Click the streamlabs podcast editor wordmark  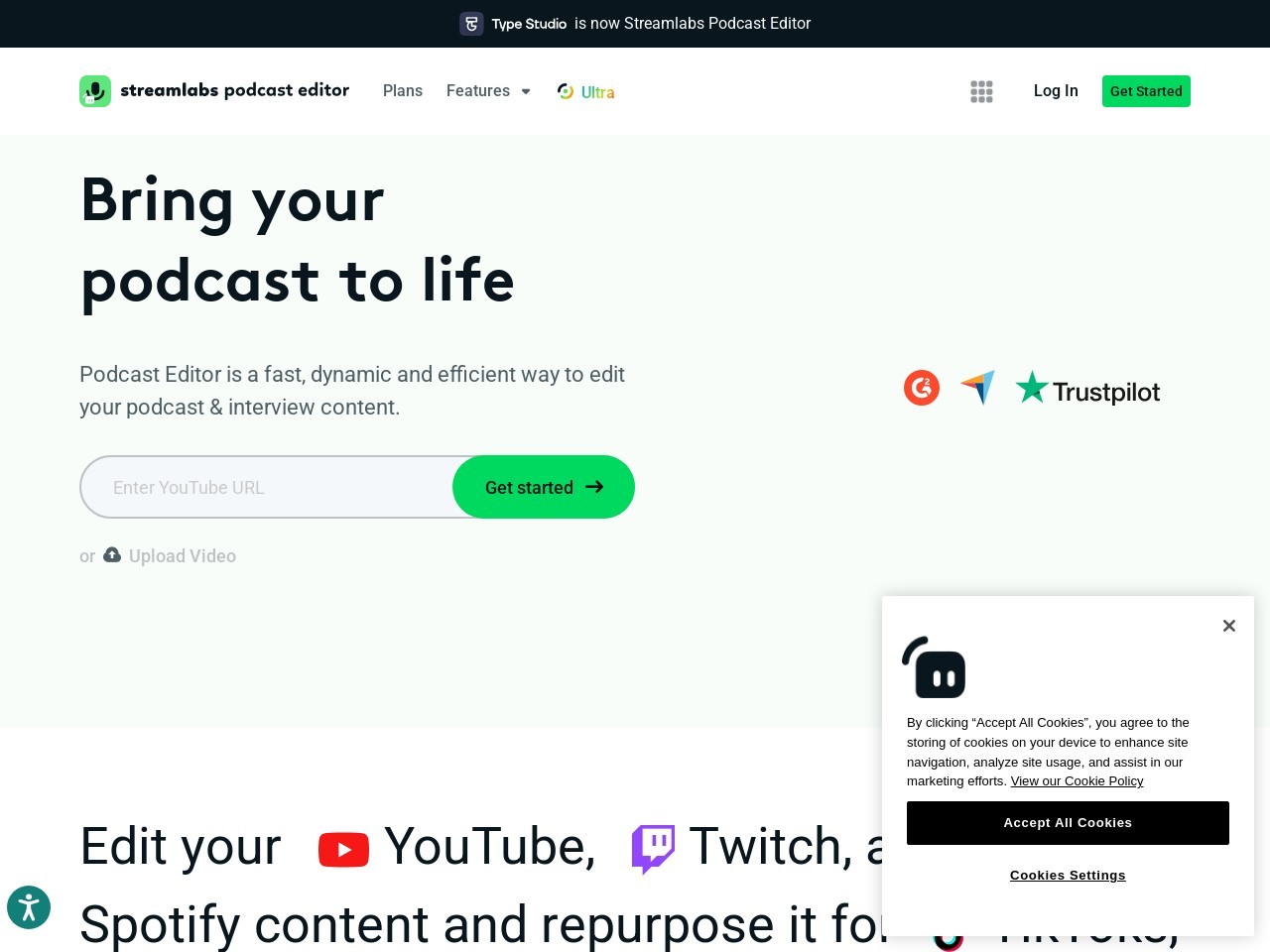(x=235, y=90)
